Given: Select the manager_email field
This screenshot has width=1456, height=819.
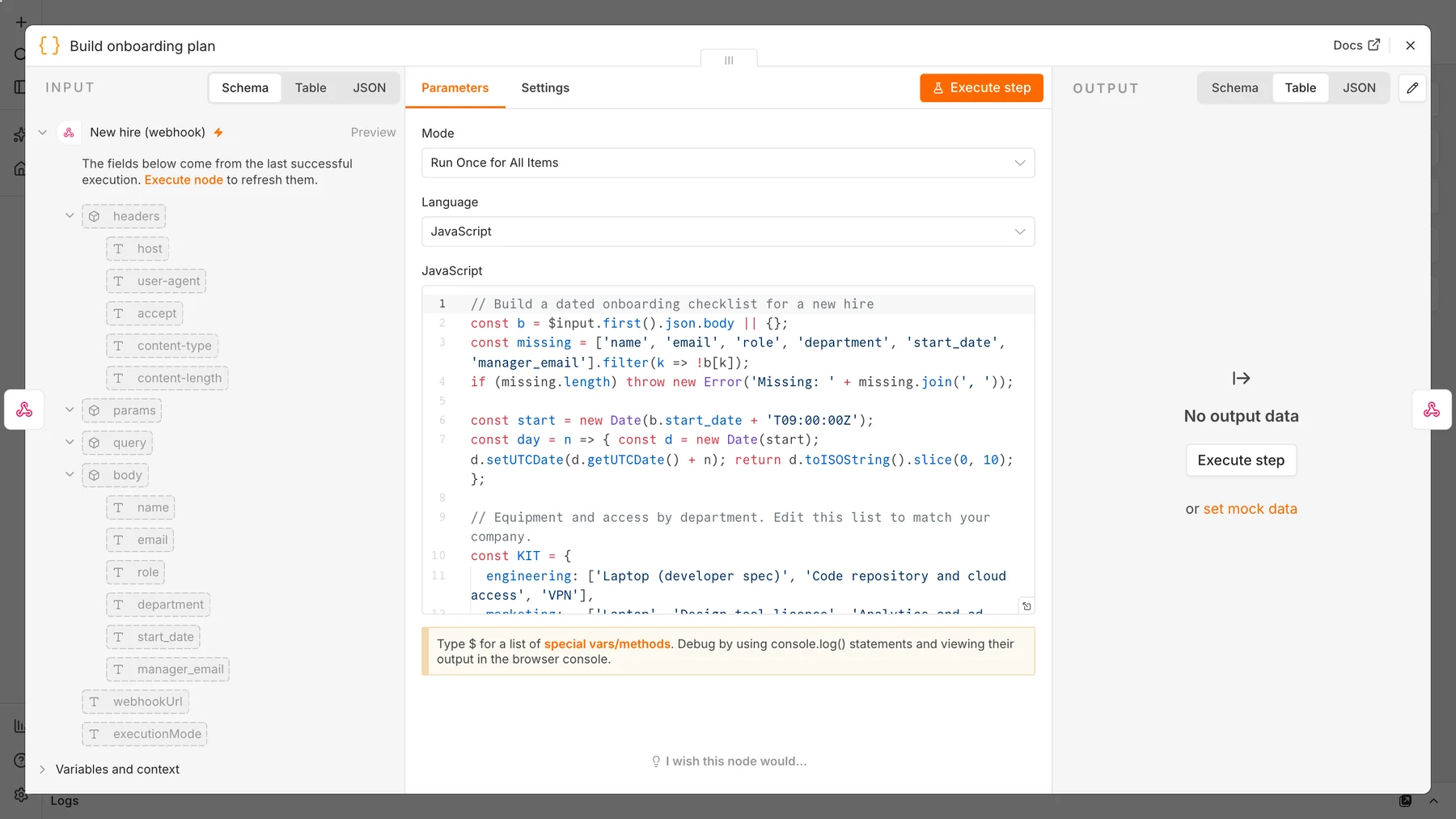Looking at the screenshot, I should 168,669.
